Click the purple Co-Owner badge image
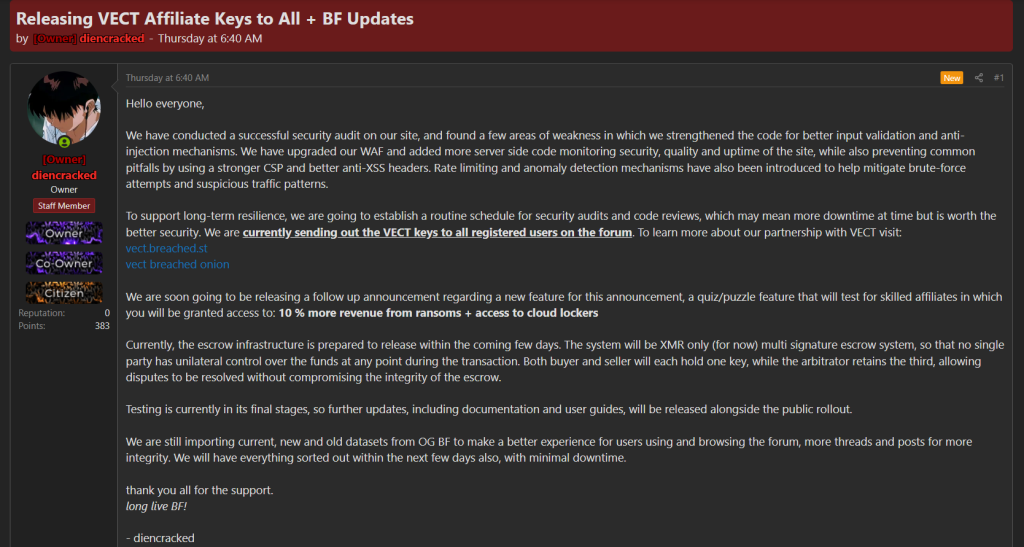The image size is (1024, 547). (x=64, y=263)
